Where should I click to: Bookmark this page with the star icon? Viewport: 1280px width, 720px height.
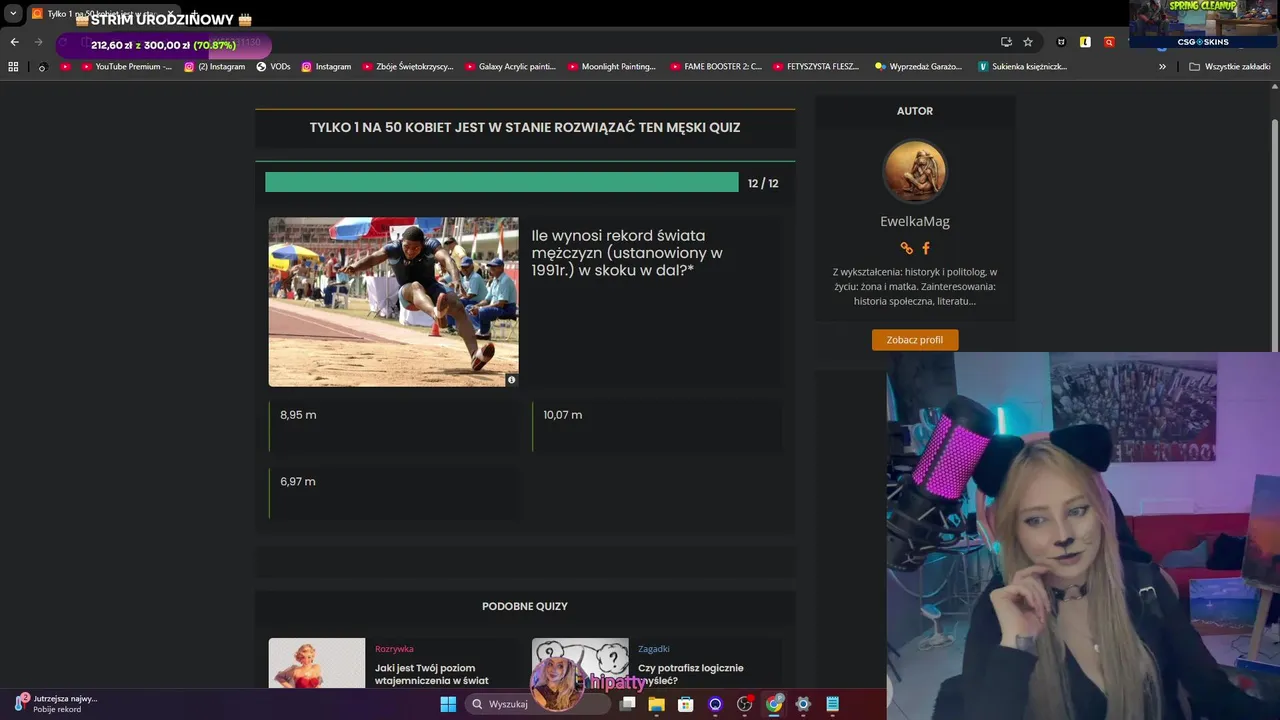point(1028,42)
